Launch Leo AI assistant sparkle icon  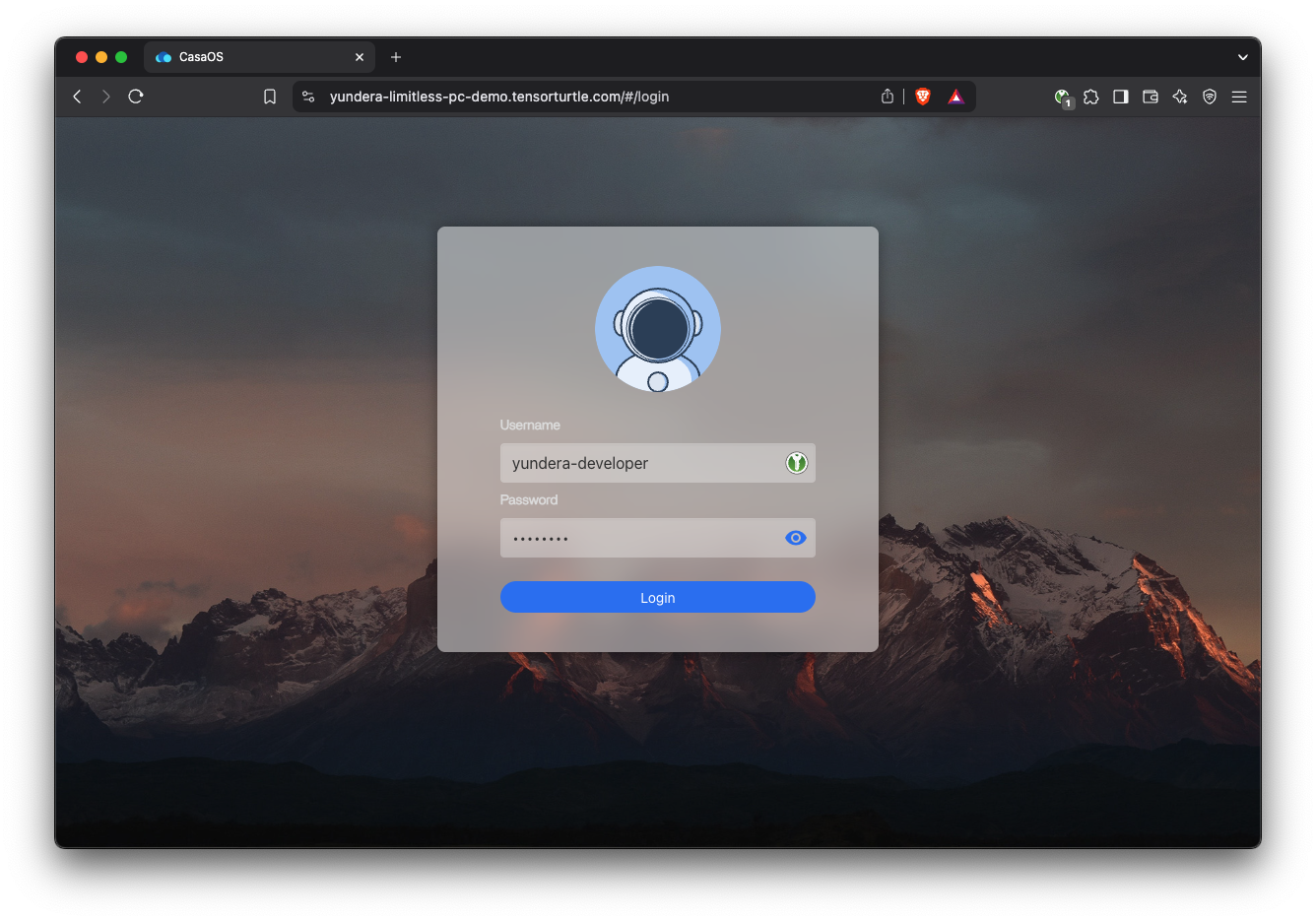click(x=1180, y=97)
